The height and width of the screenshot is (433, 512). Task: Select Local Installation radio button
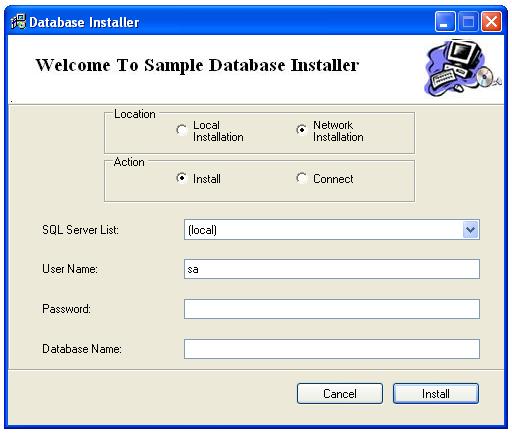click(x=182, y=130)
